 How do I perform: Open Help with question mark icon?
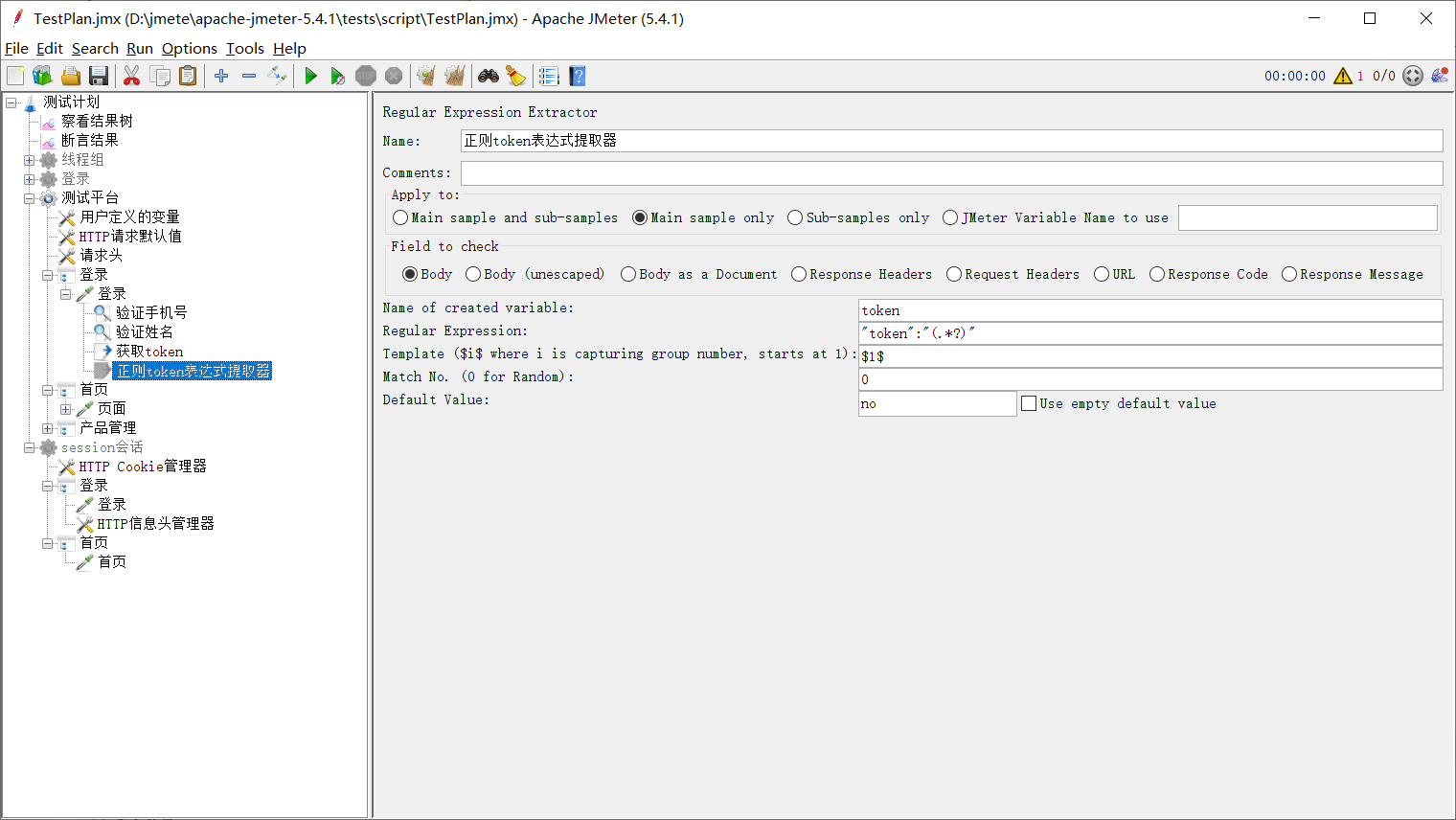pyautogui.click(x=577, y=76)
